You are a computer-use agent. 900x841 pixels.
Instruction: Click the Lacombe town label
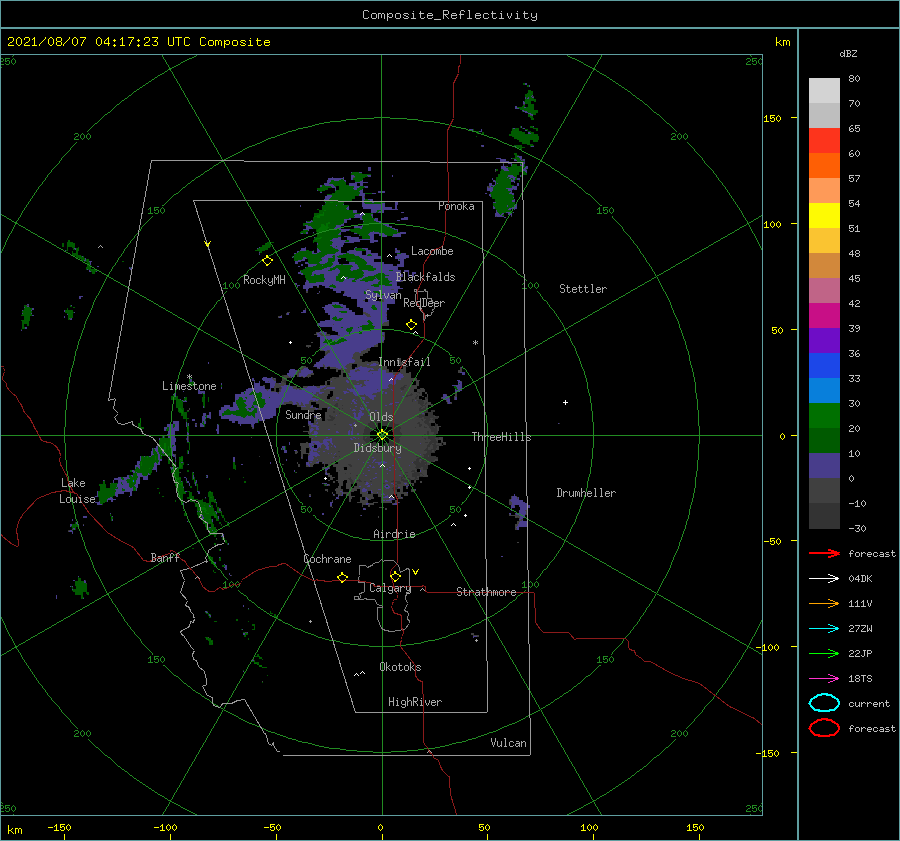pyautogui.click(x=432, y=251)
